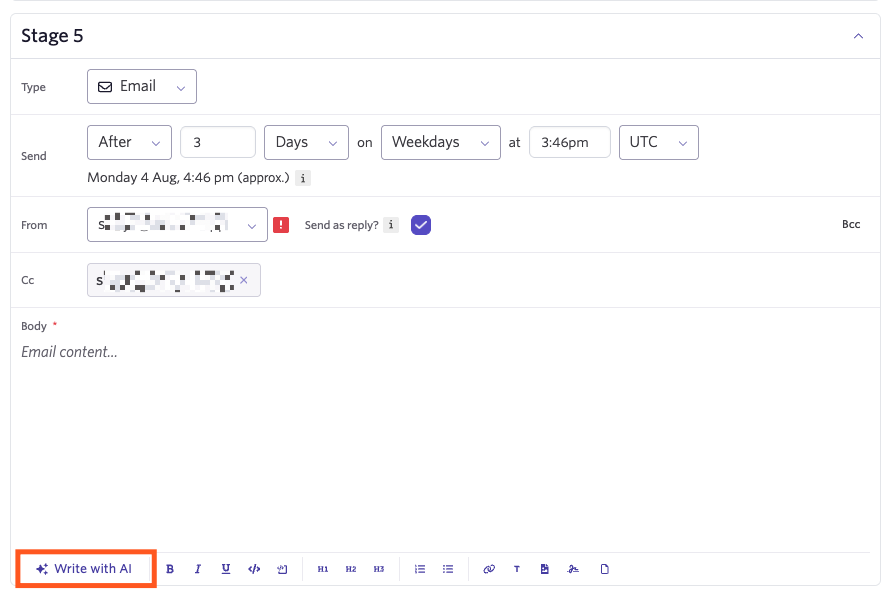Screen dimensions: 890x600
Task: Click Write with AI
Action: click(85, 569)
